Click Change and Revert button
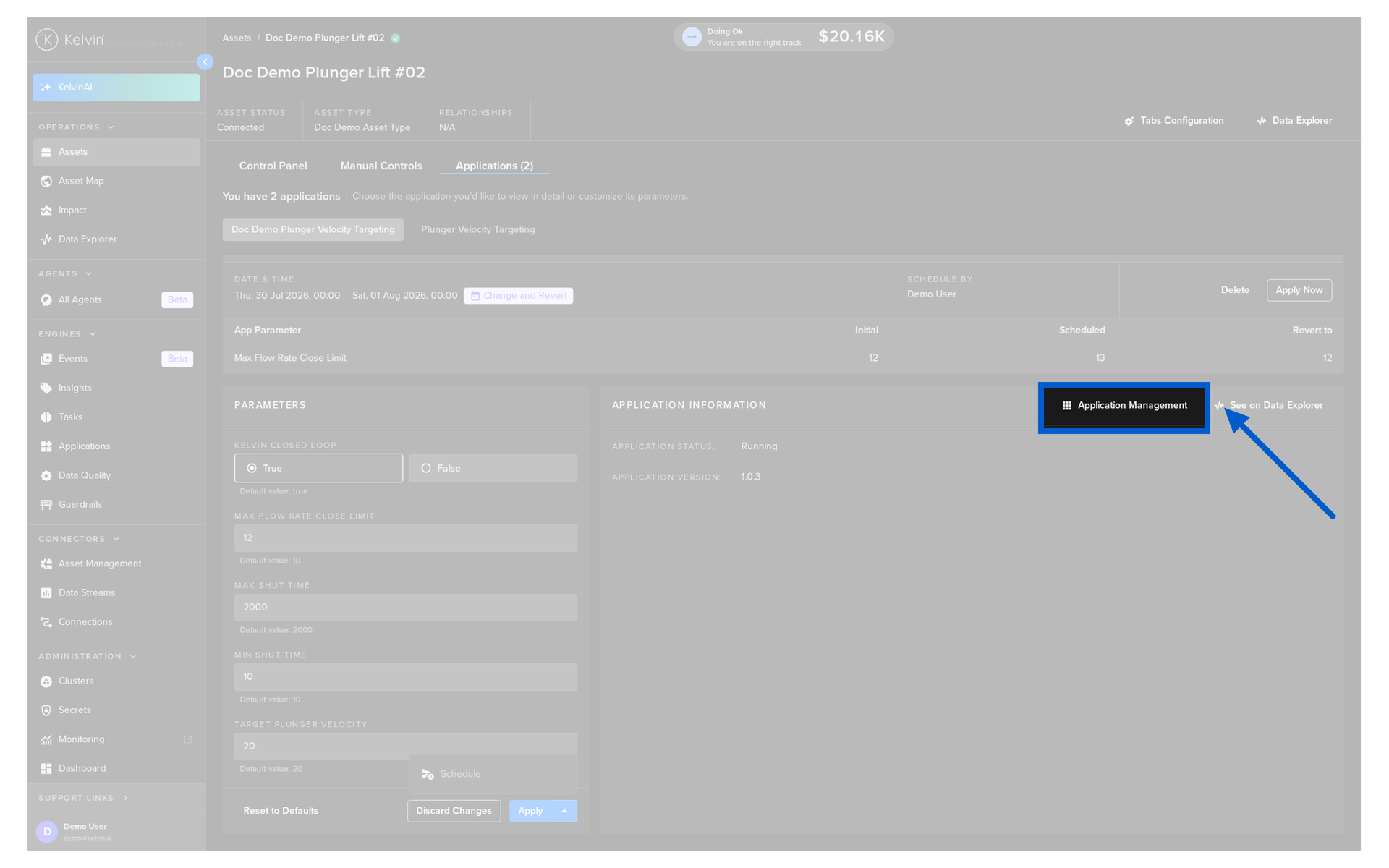 [518, 296]
